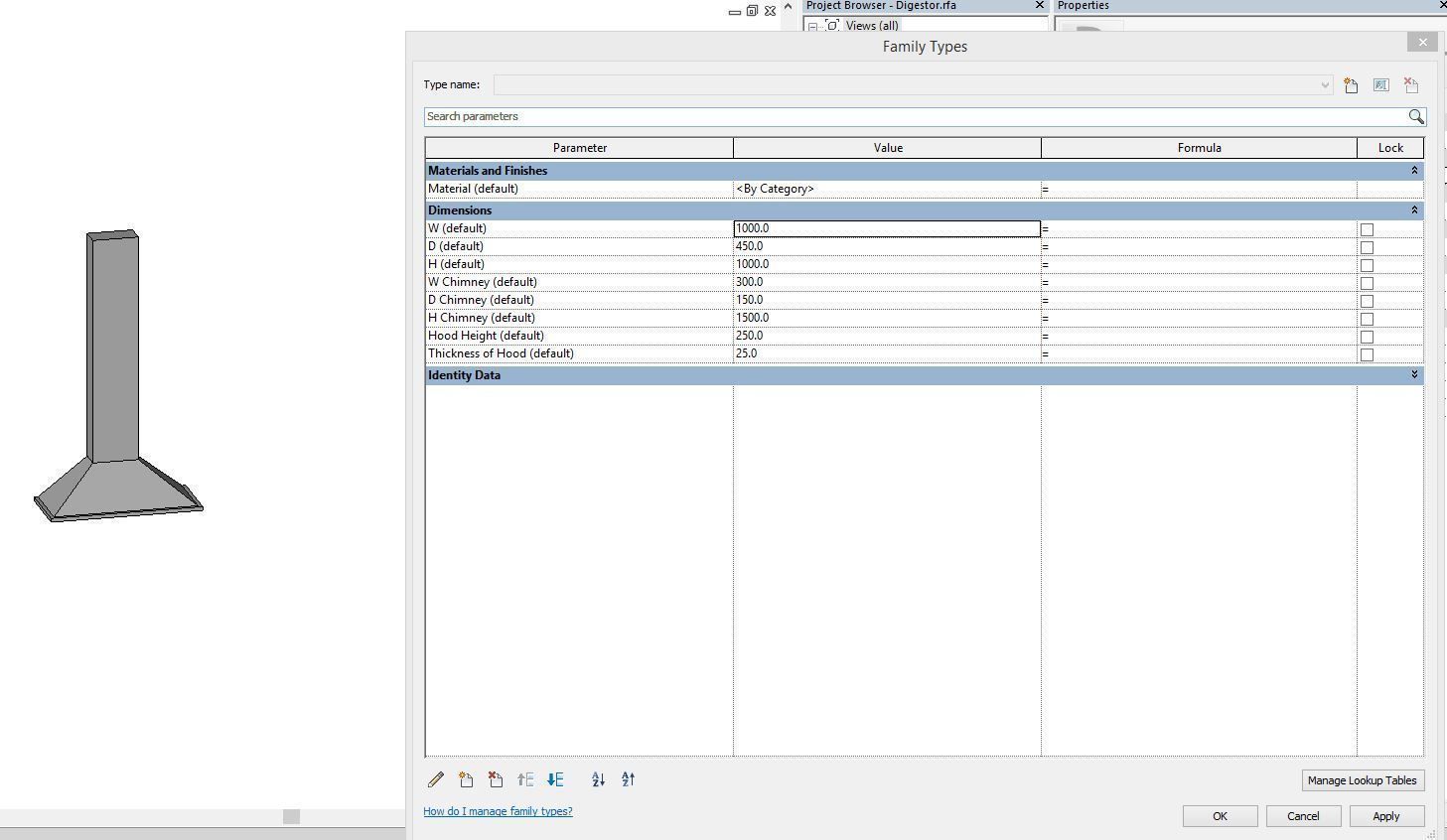Expand the Identity Data group
This screenshot has height=840, width=1447.
[1414, 375]
